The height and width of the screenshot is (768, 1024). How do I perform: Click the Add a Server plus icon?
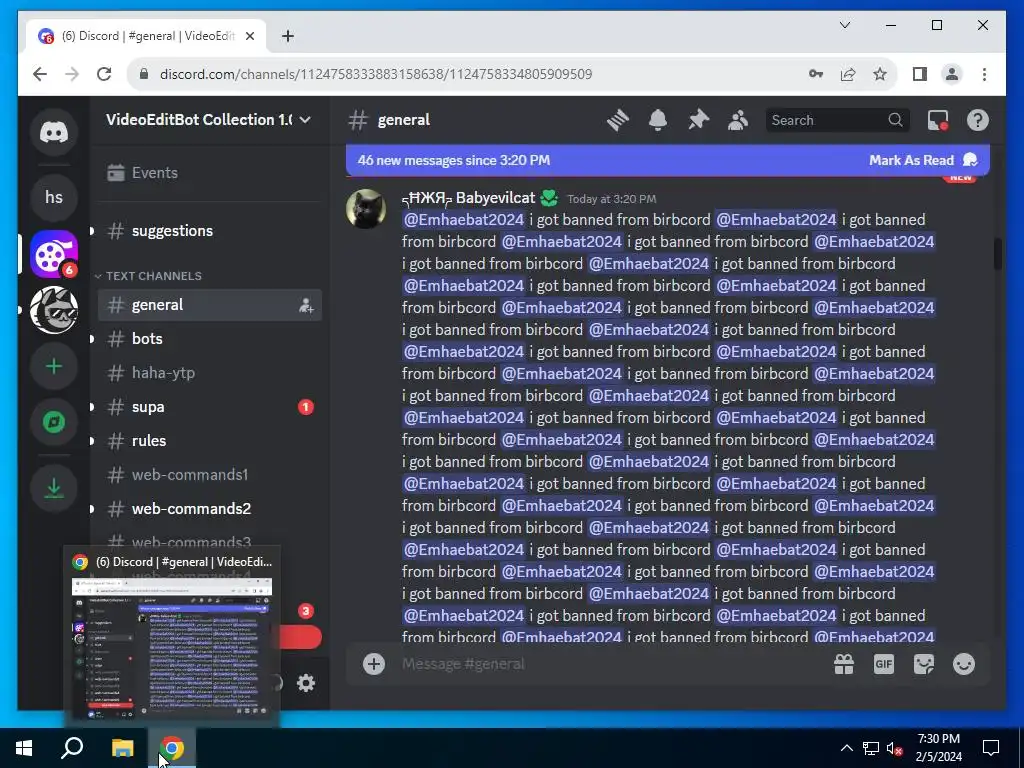54,366
